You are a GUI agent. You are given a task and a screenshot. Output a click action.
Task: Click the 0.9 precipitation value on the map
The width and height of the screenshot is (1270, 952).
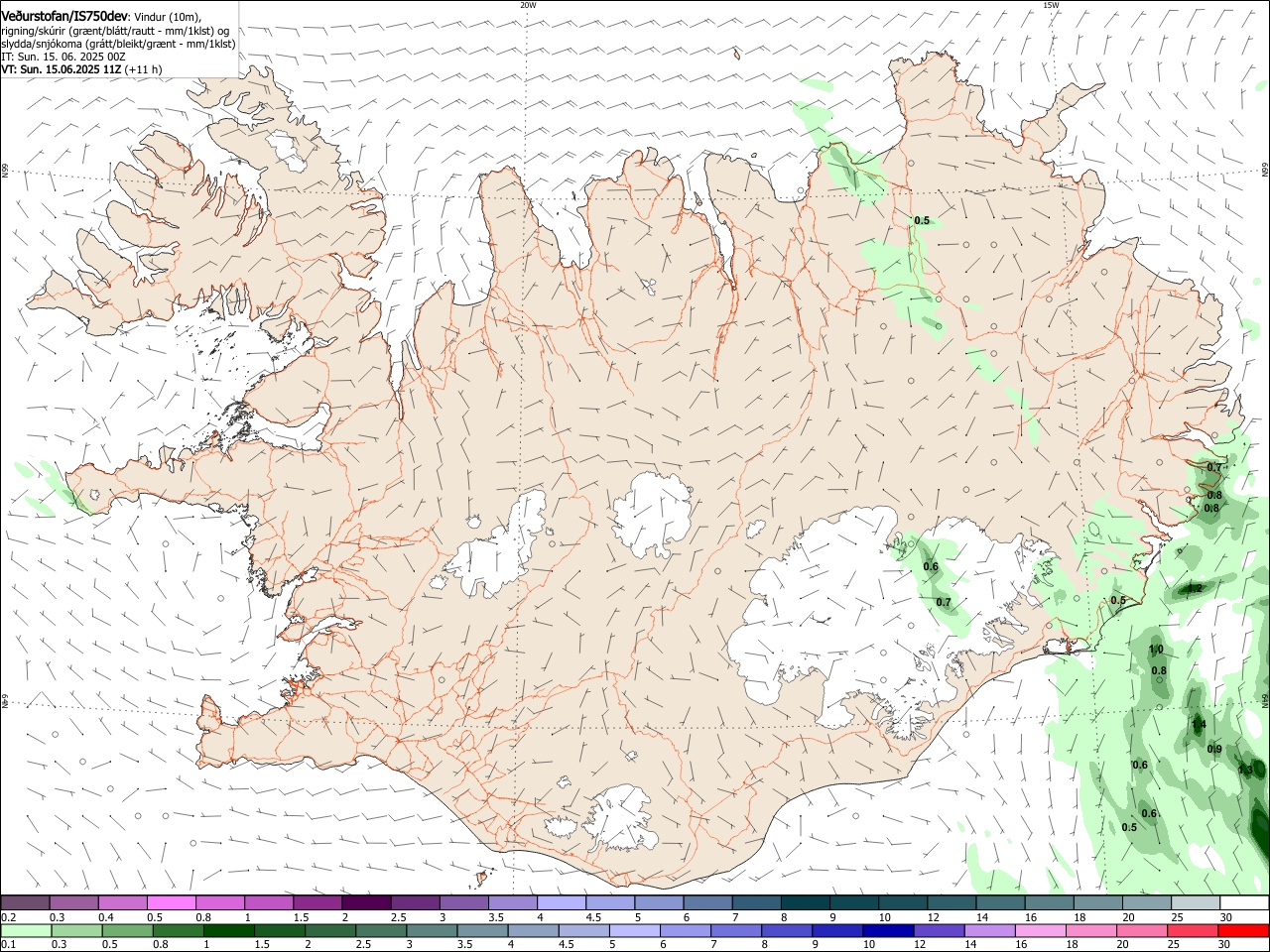(1214, 749)
